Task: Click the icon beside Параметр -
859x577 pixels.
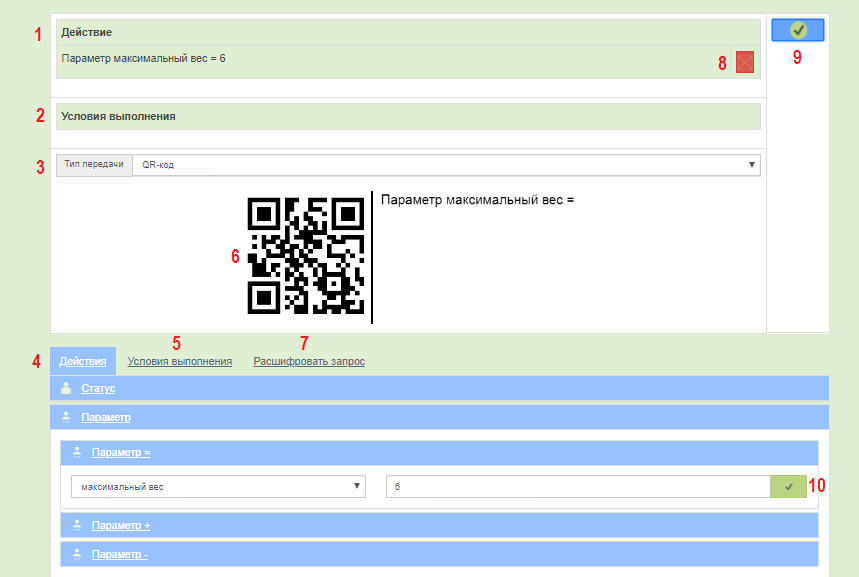Action: click(x=77, y=554)
